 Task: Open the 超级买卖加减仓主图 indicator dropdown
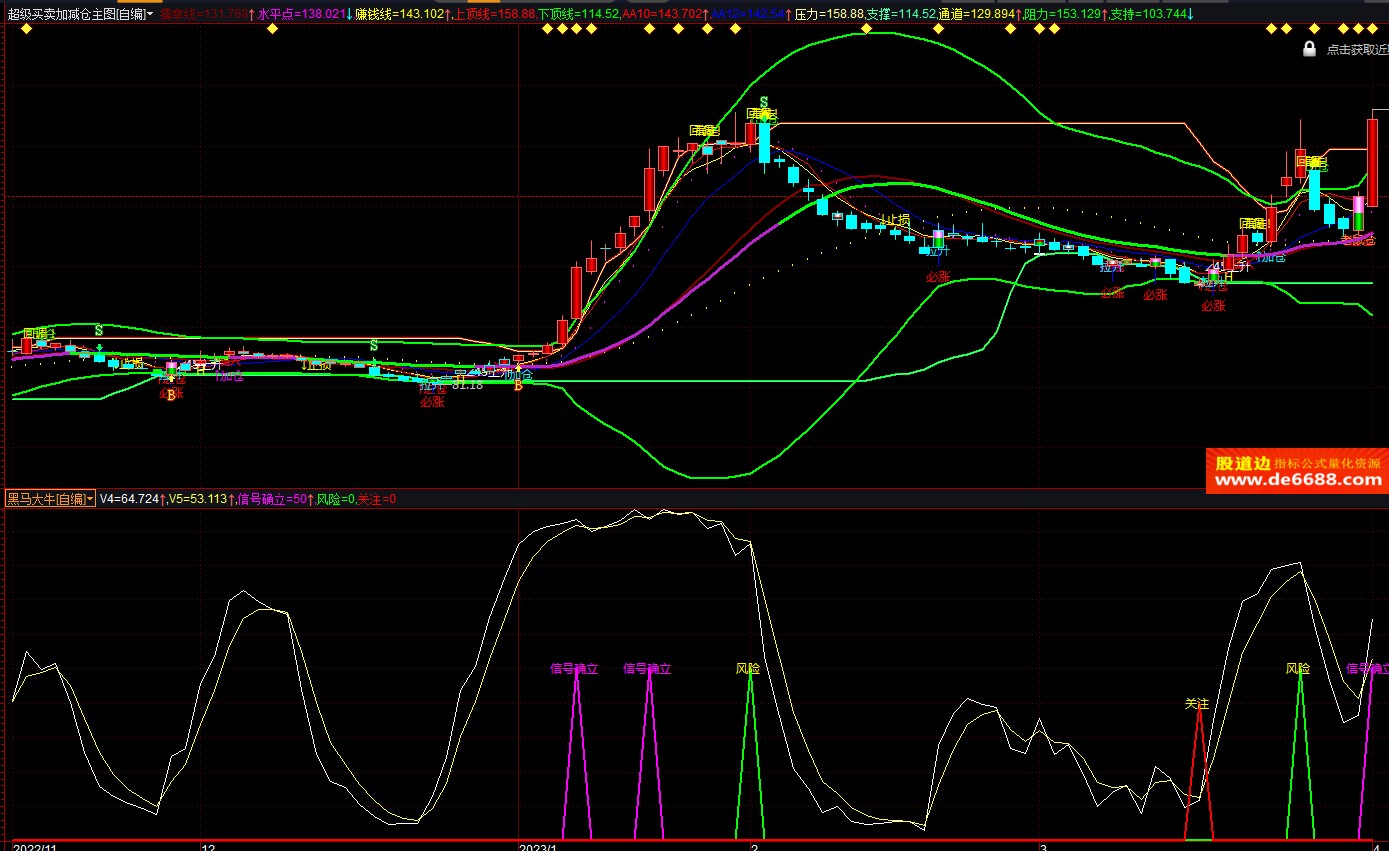pos(80,14)
